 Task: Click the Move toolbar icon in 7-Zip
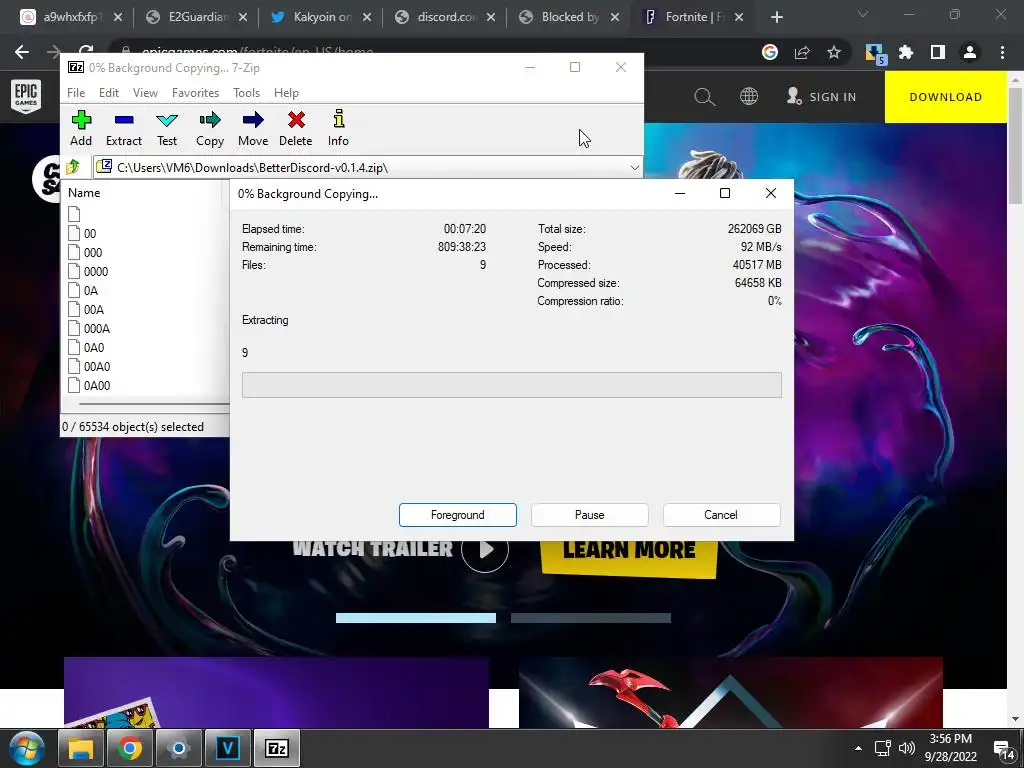click(253, 128)
